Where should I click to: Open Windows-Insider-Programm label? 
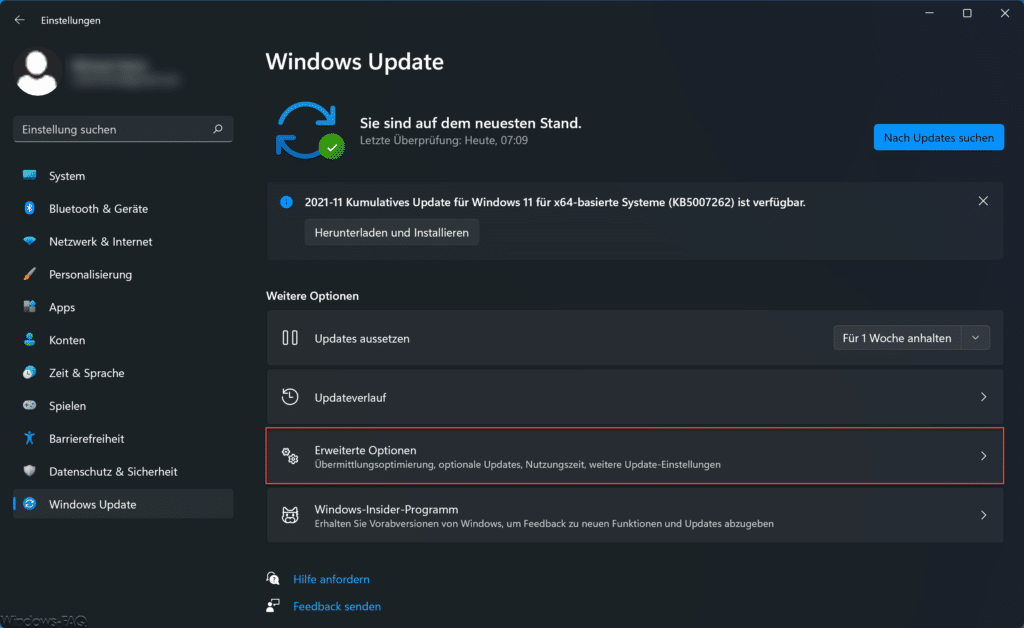coord(386,509)
